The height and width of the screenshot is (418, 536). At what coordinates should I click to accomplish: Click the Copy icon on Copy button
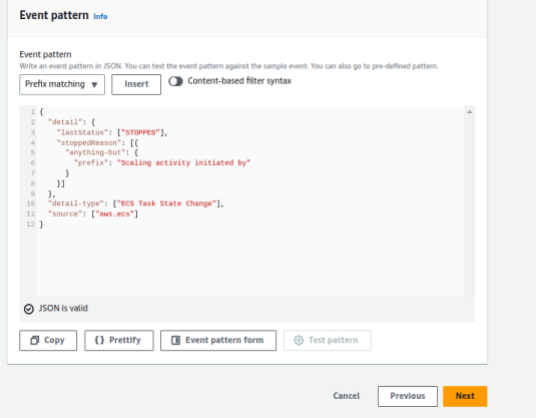[x=35, y=340]
